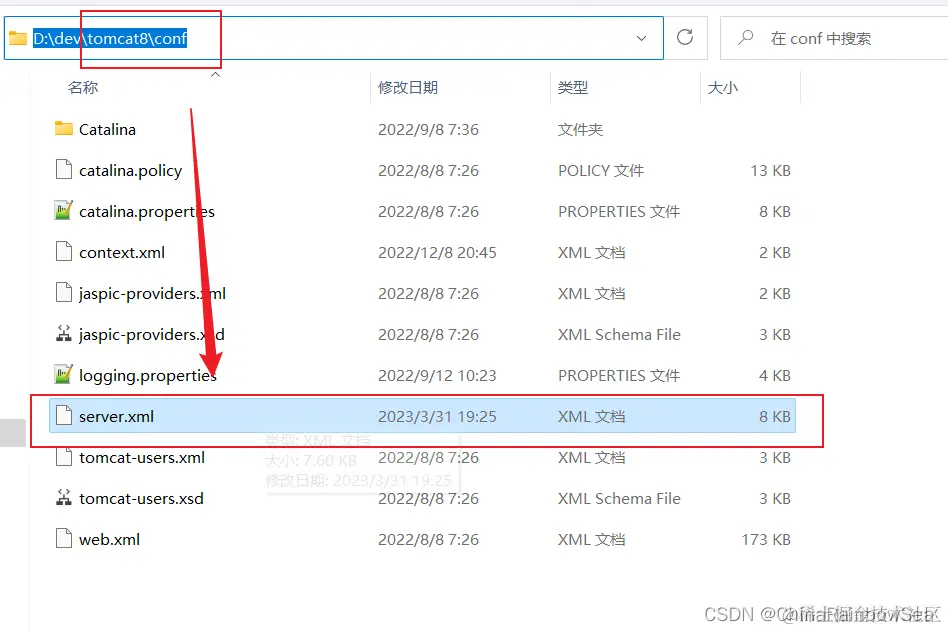Screen dimensions: 948x631
Task: Click the 173 KB size of web.xml
Action: [x=766, y=539]
